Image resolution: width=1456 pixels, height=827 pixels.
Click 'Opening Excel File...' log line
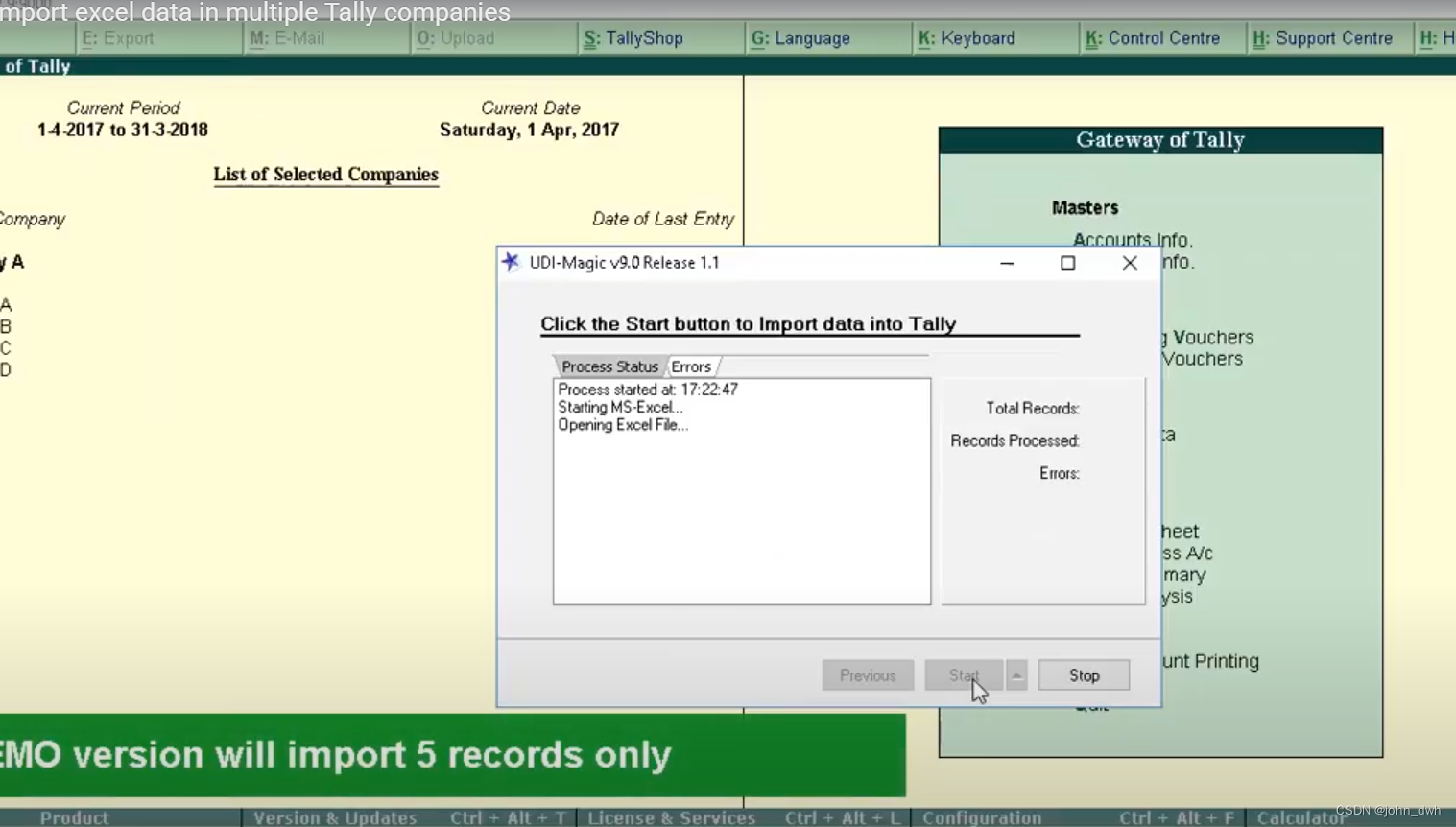click(623, 425)
